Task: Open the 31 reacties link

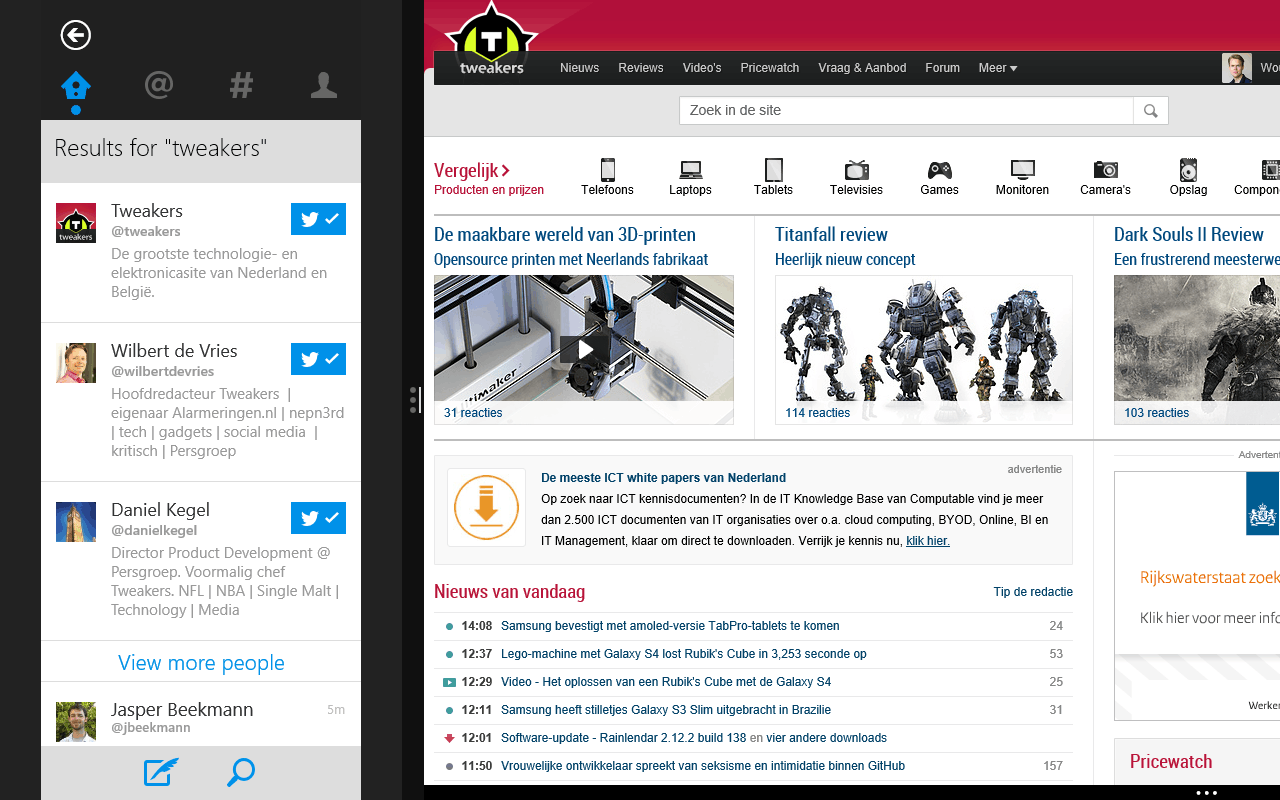Action: [x=473, y=413]
